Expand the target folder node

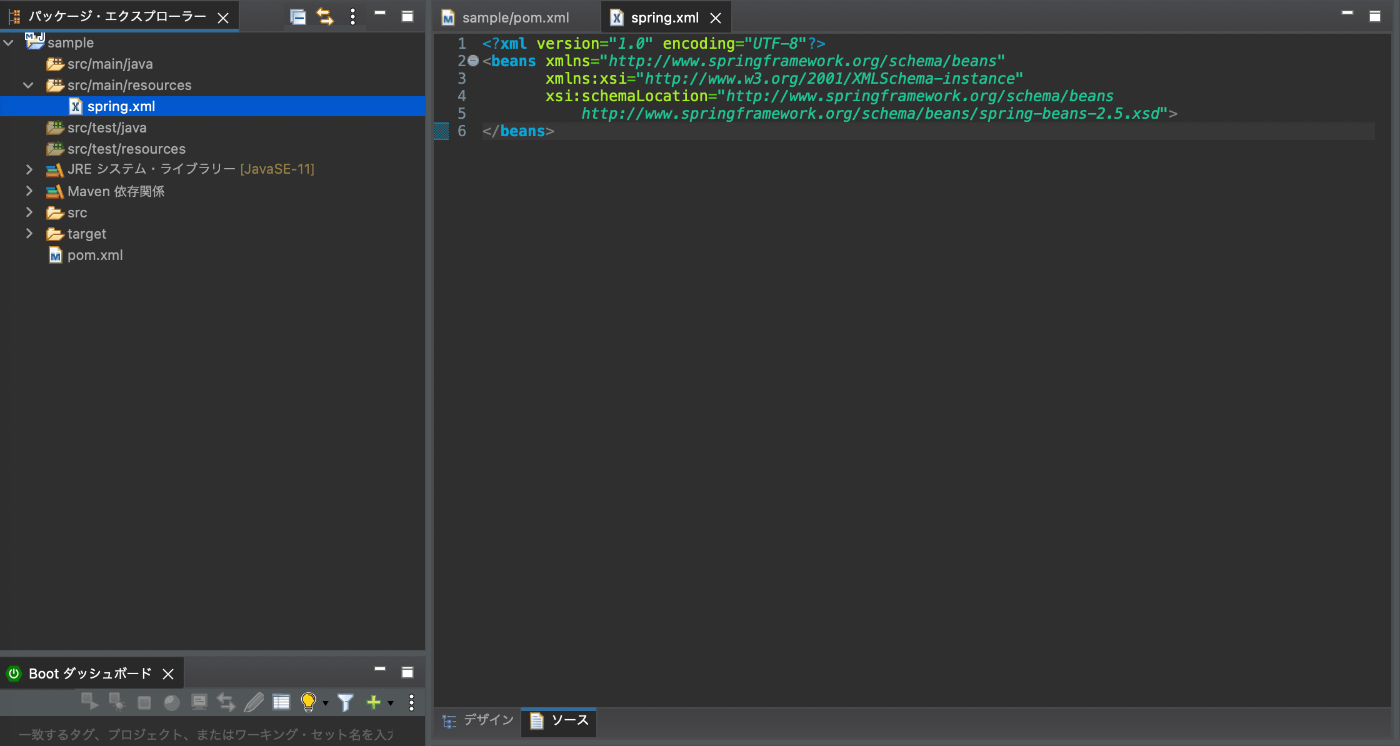[29, 234]
